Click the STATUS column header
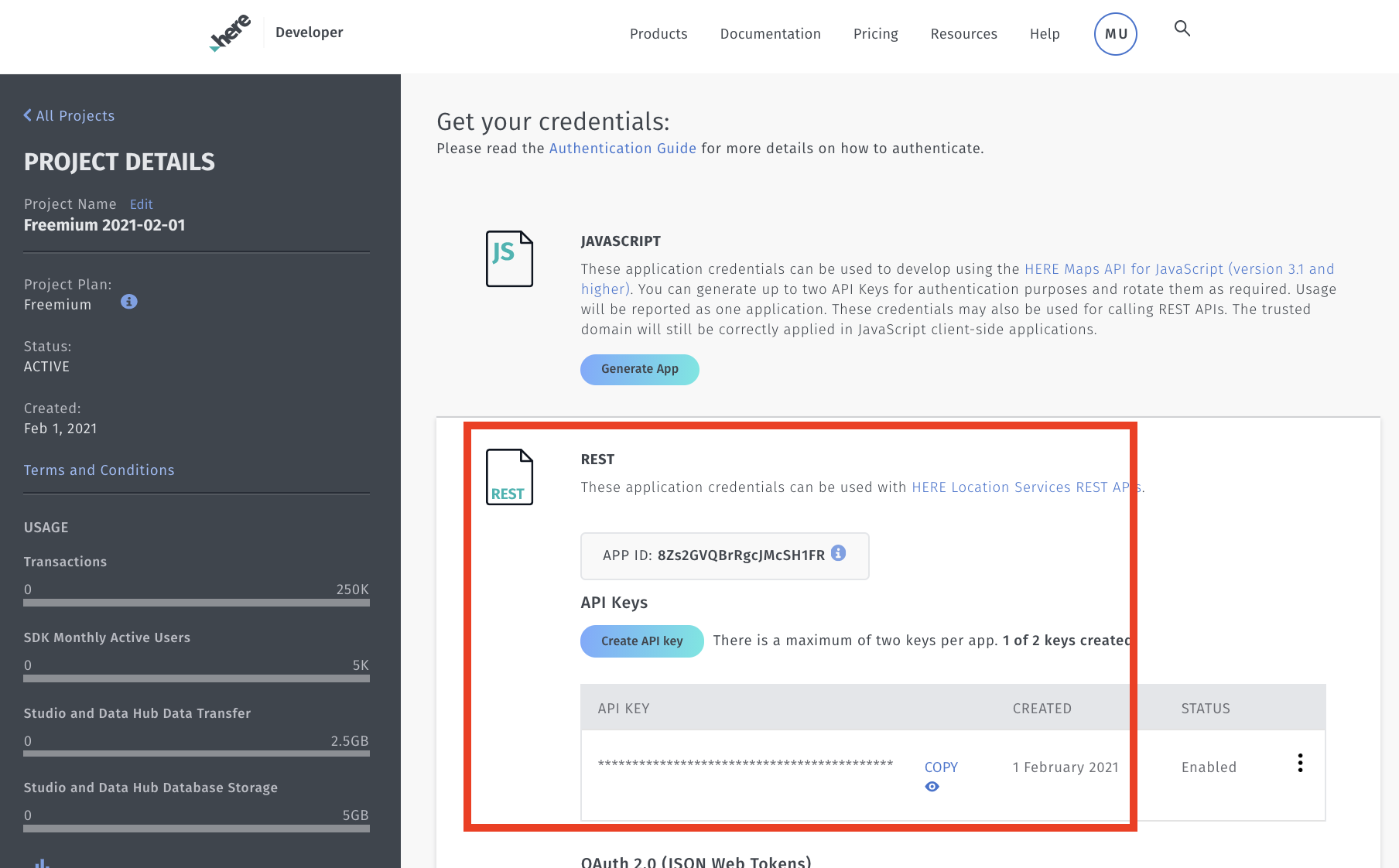The image size is (1399, 868). click(1206, 709)
